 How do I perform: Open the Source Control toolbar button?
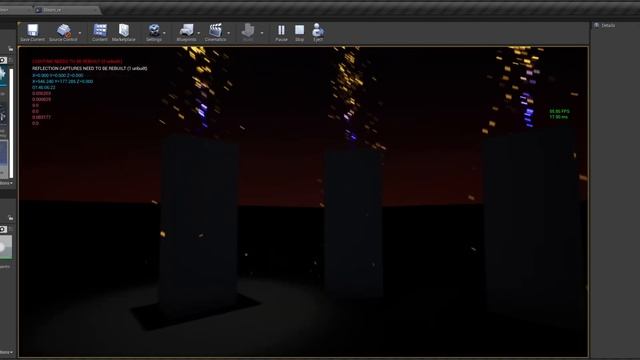pyautogui.click(x=63, y=33)
